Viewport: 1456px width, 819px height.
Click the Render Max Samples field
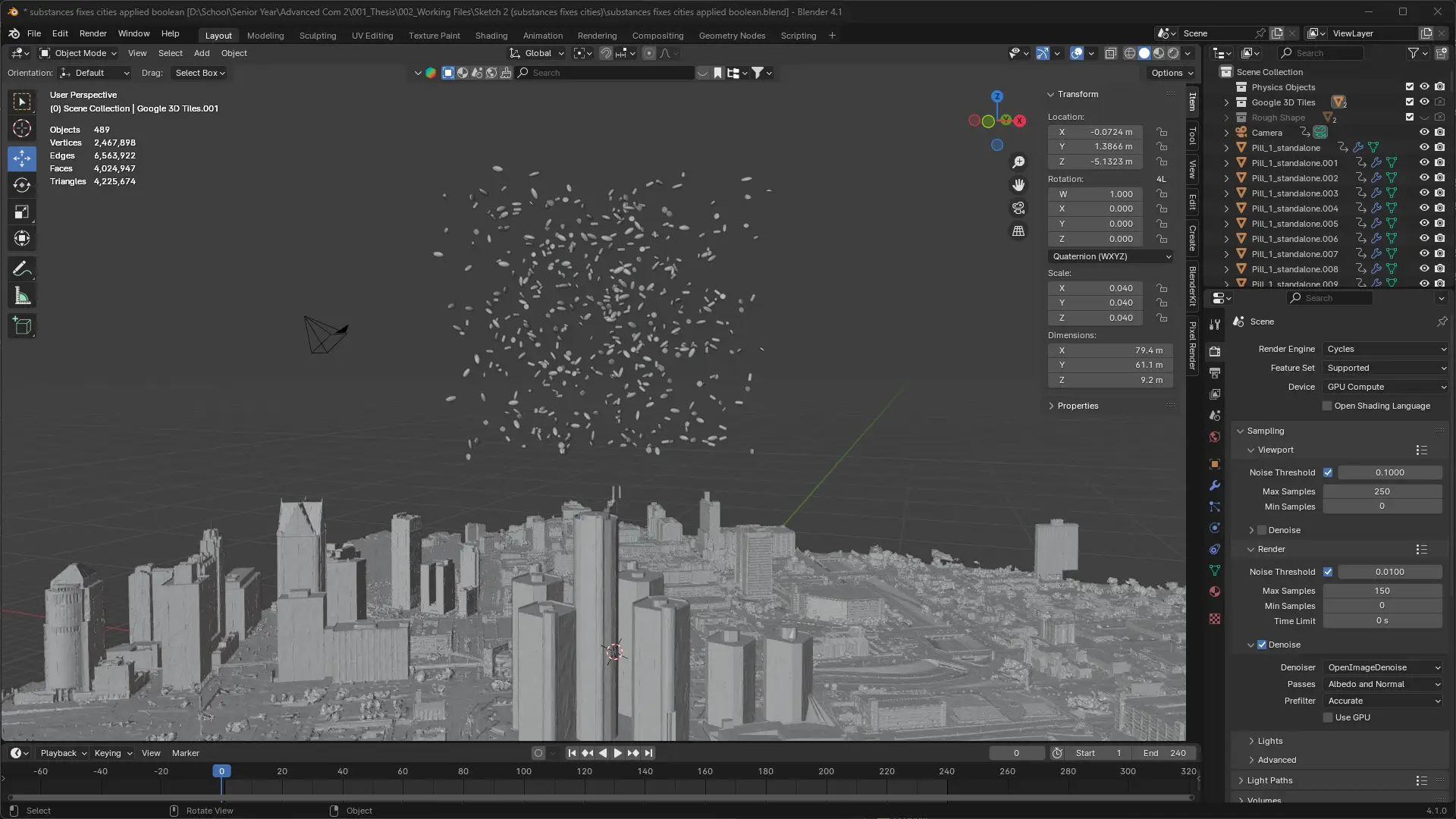click(1382, 591)
